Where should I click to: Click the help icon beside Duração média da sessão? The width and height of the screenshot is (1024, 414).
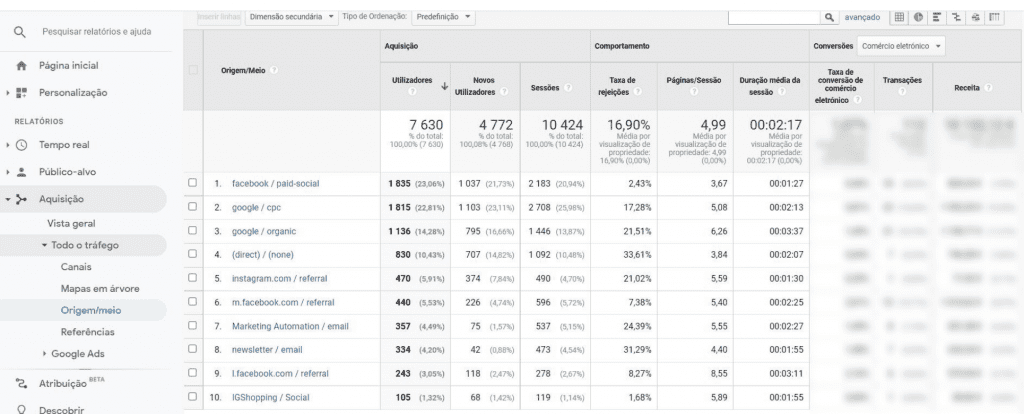pos(781,92)
